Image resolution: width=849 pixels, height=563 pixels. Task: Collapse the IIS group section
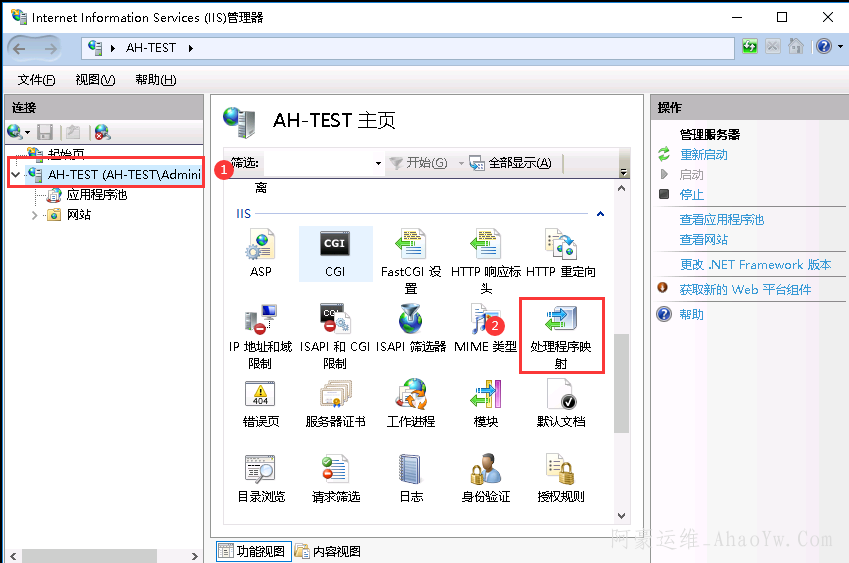(x=600, y=214)
